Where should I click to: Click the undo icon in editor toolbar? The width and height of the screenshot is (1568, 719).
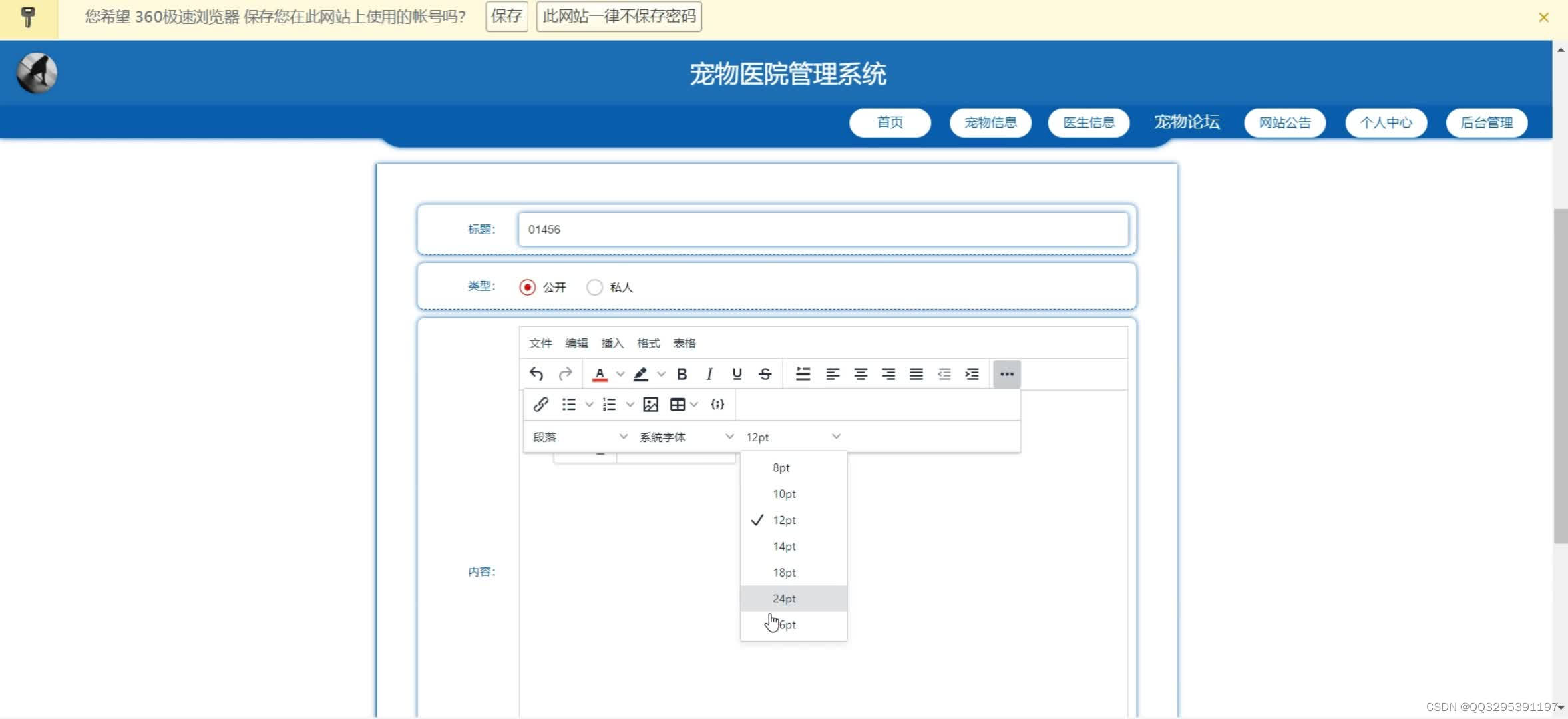pyautogui.click(x=536, y=374)
